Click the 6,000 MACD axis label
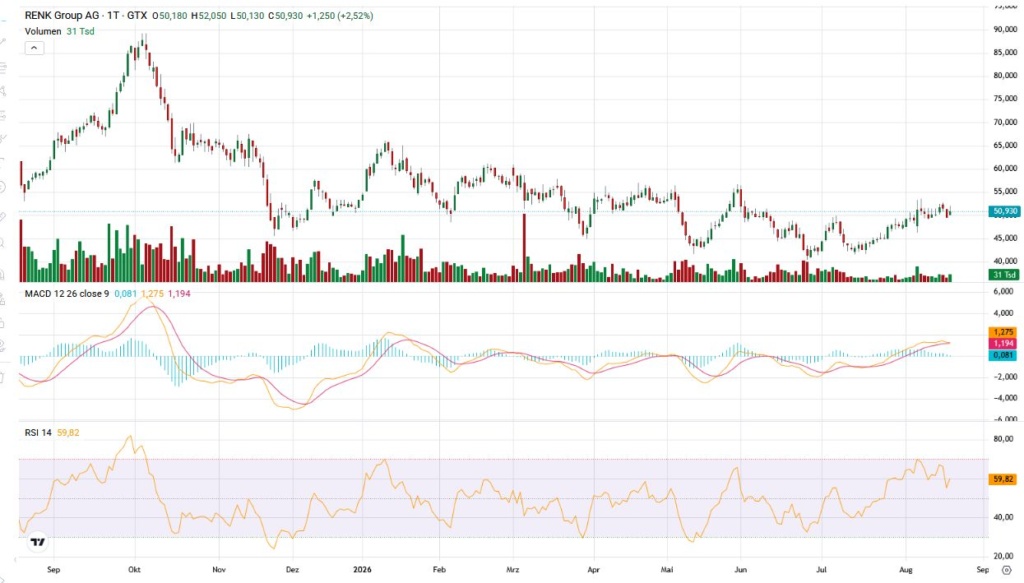This screenshot has height=583, width=1024. 1004,292
